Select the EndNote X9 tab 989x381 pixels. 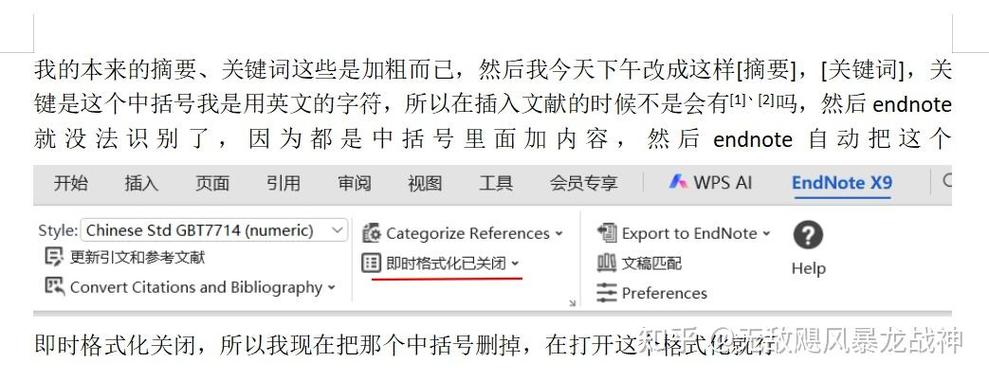(x=842, y=183)
